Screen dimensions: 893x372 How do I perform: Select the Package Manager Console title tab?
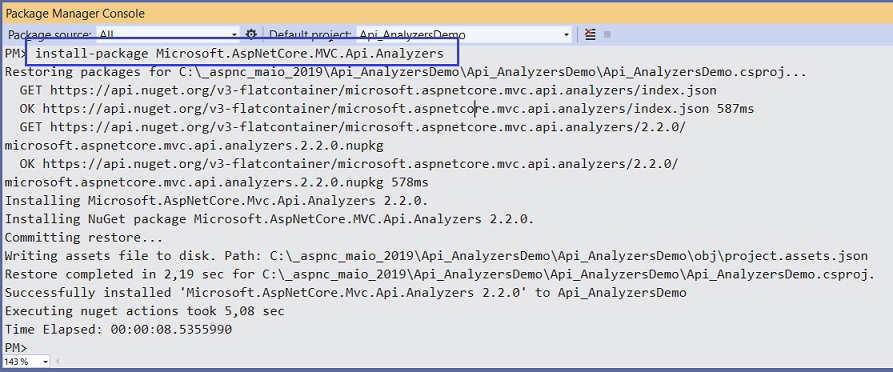pyautogui.click(x=75, y=13)
